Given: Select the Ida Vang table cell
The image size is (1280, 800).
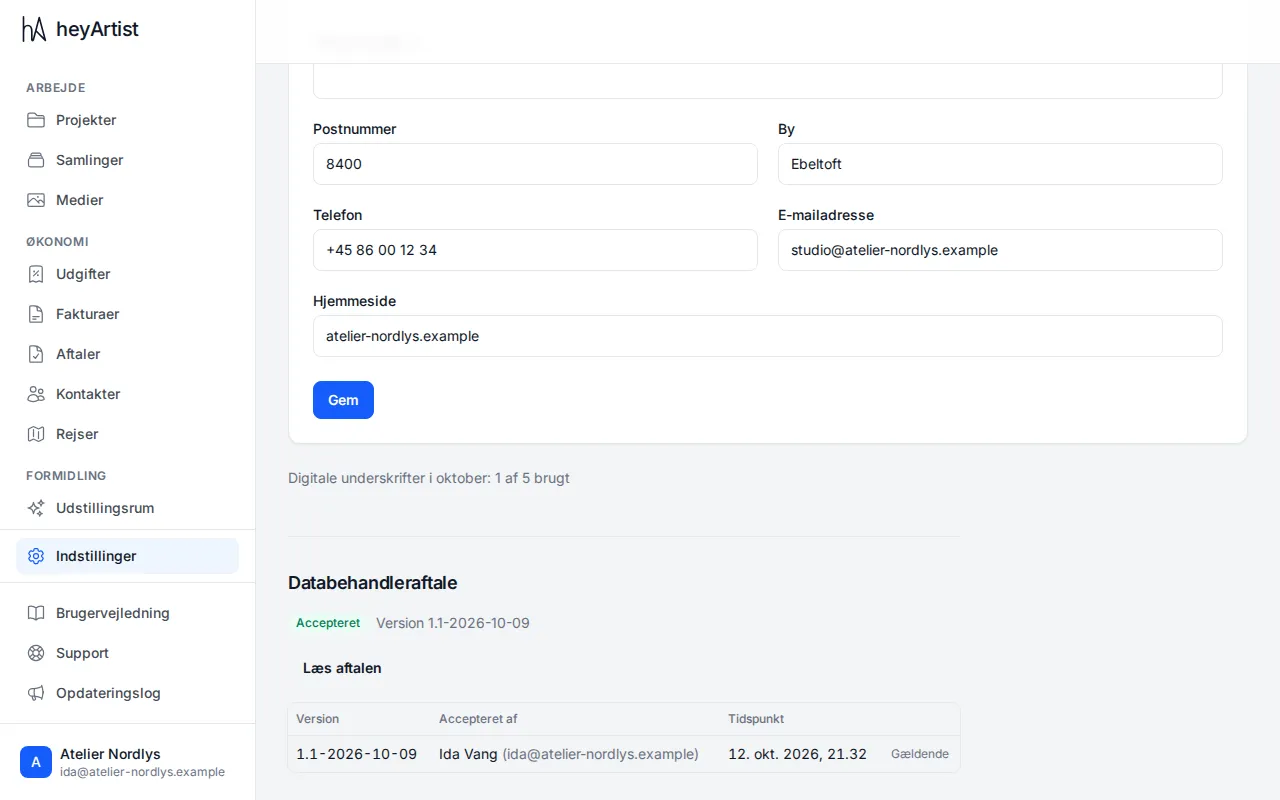Looking at the screenshot, I should click(x=569, y=754).
